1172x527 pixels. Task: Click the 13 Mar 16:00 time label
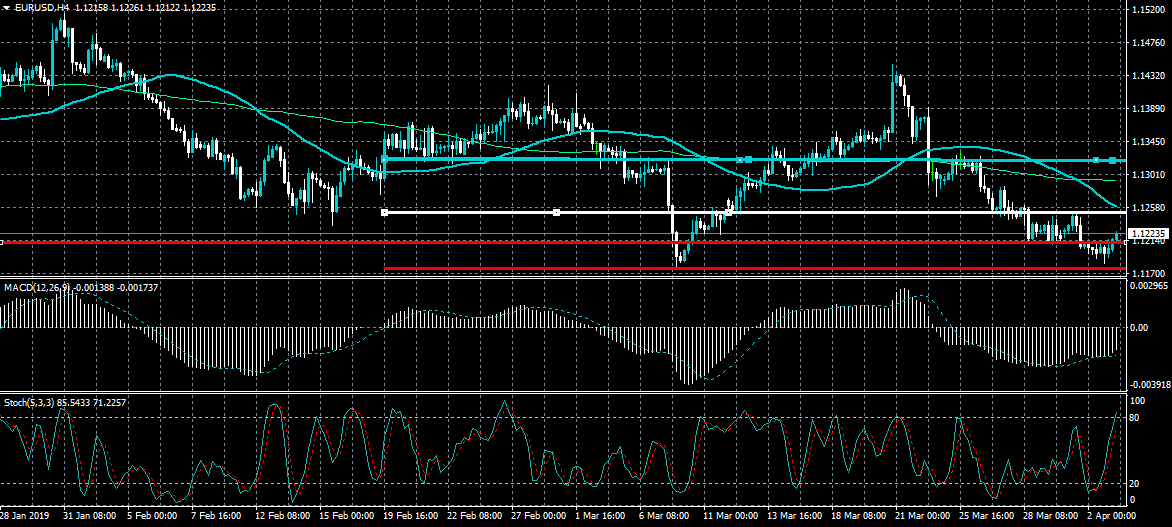(796, 516)
